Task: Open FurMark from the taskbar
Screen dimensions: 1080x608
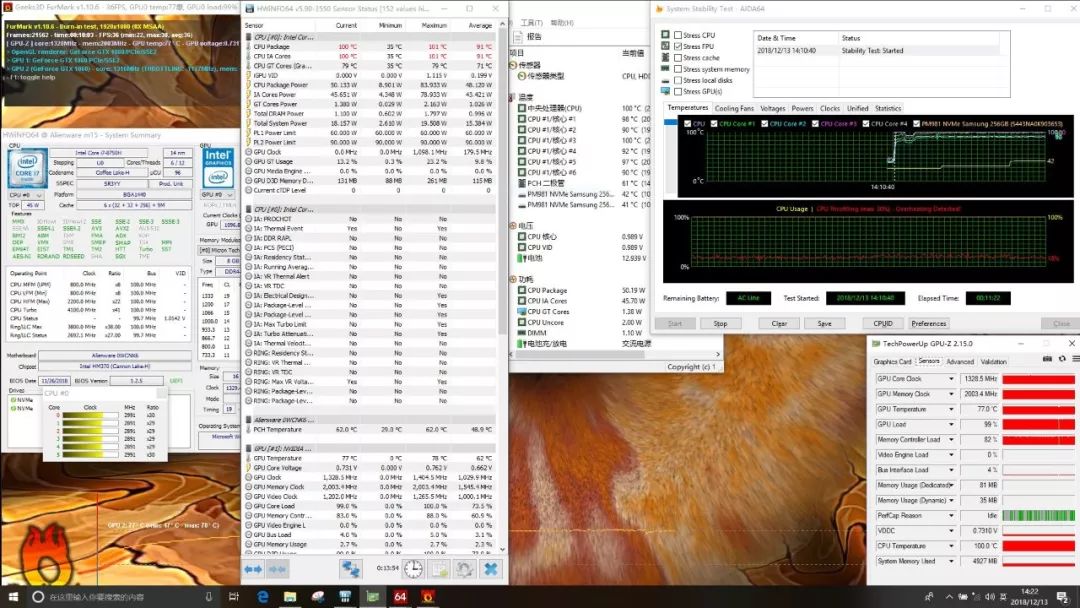Action: click(x=427, y=597)
